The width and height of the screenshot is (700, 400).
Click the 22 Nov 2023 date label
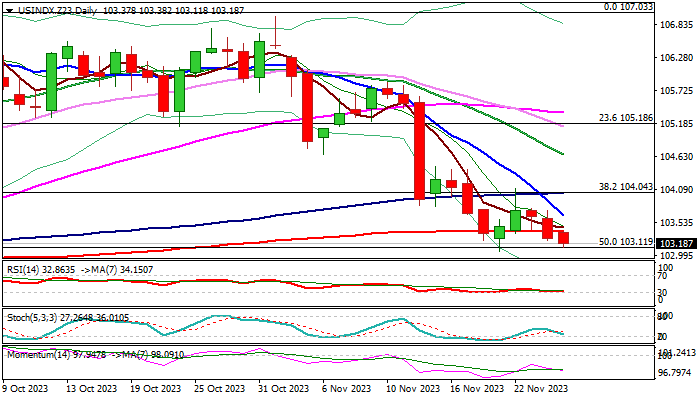click(x=541, y=390)
